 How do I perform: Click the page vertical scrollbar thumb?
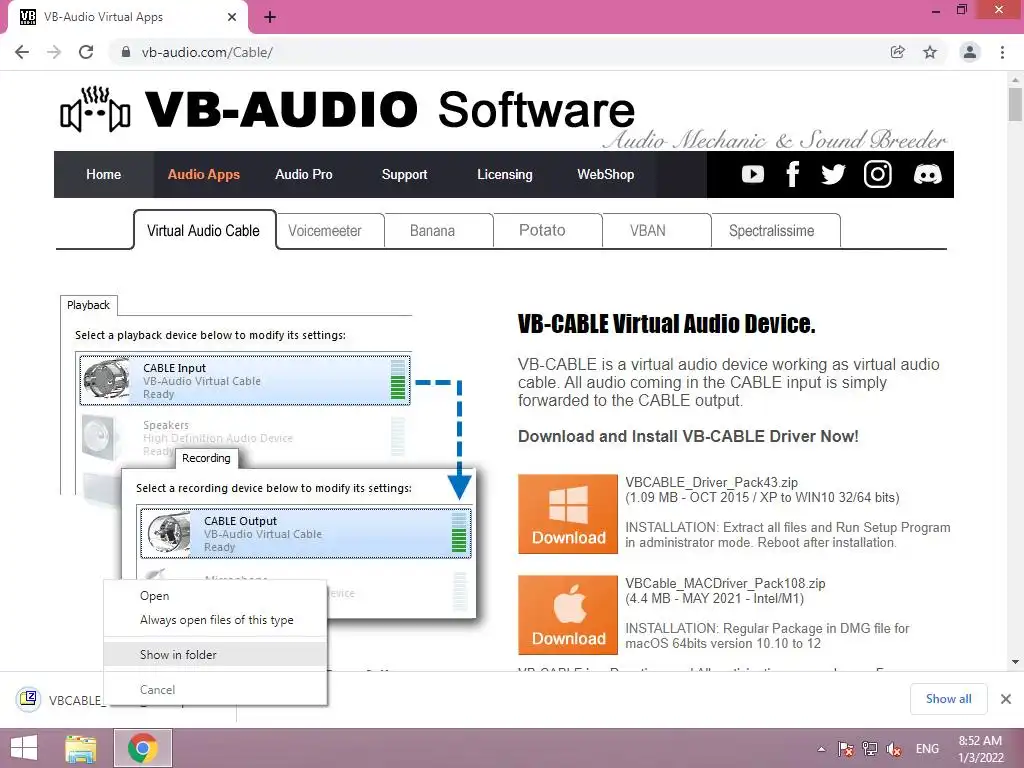click(1015, 104)
